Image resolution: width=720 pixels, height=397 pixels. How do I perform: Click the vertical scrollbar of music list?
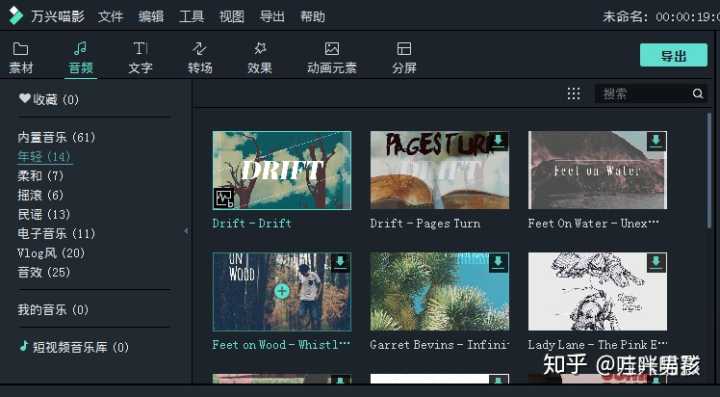709,170
